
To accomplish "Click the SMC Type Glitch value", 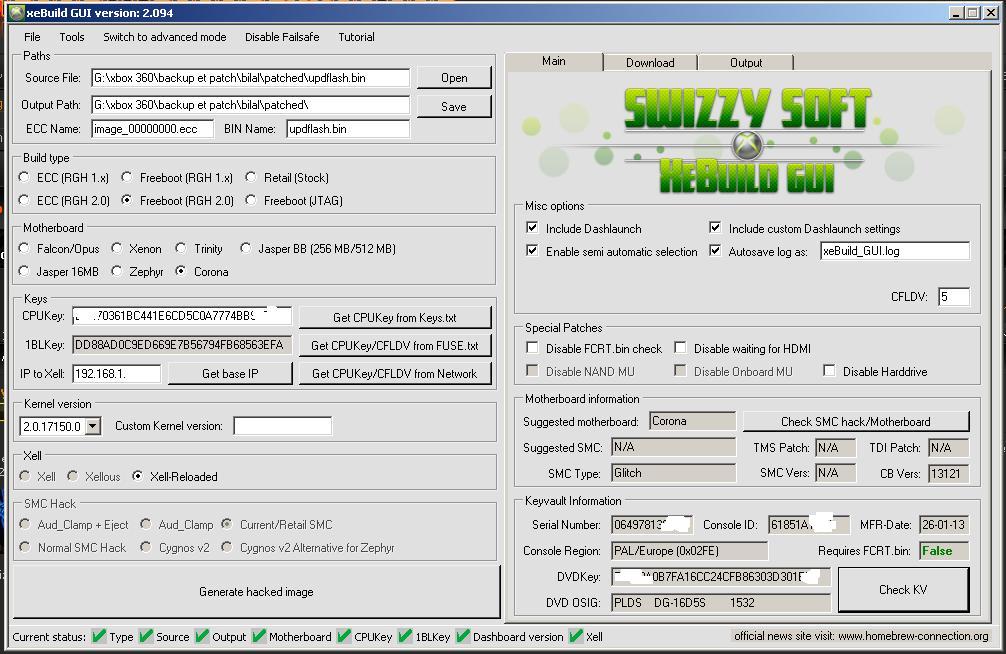I will pos(673,473).
